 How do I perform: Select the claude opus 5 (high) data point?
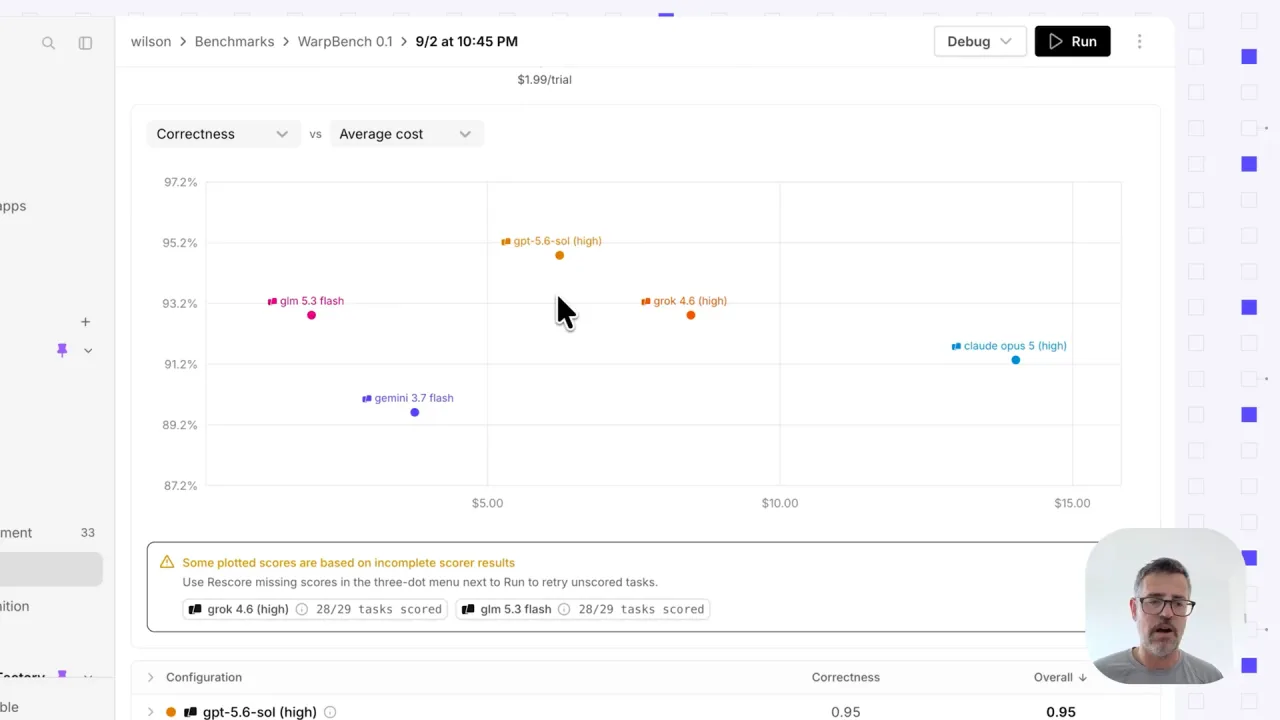[x=1015, y=360]
